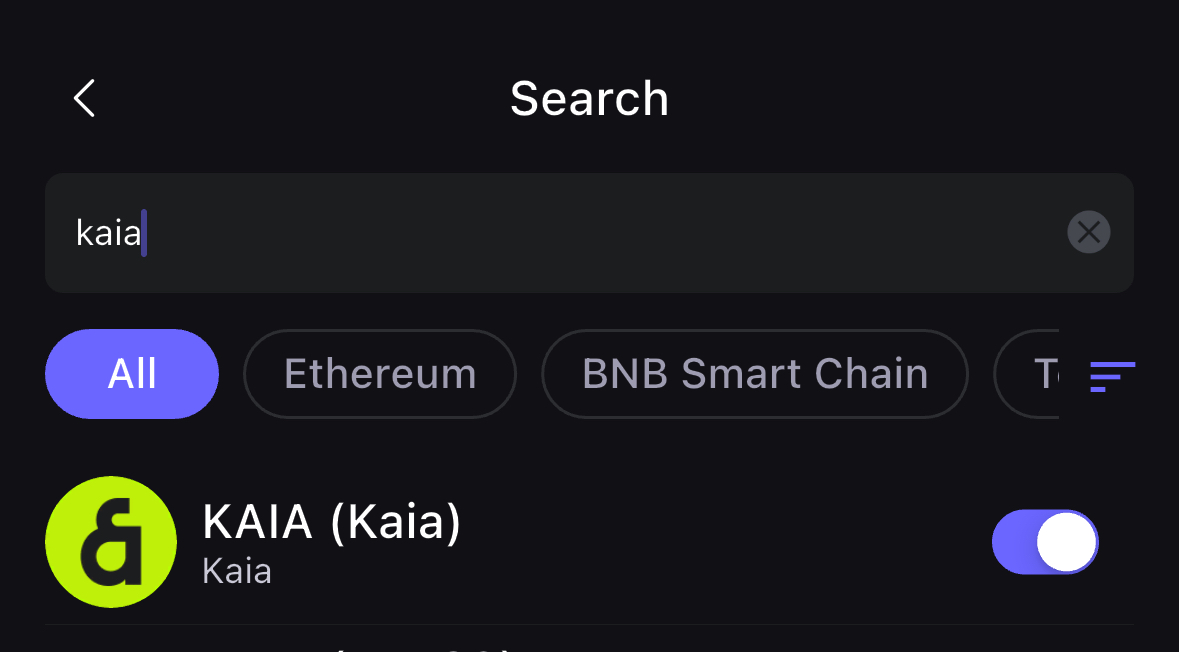
Task: Filter results by Ethereum network
Action: (x=380, y=374)
